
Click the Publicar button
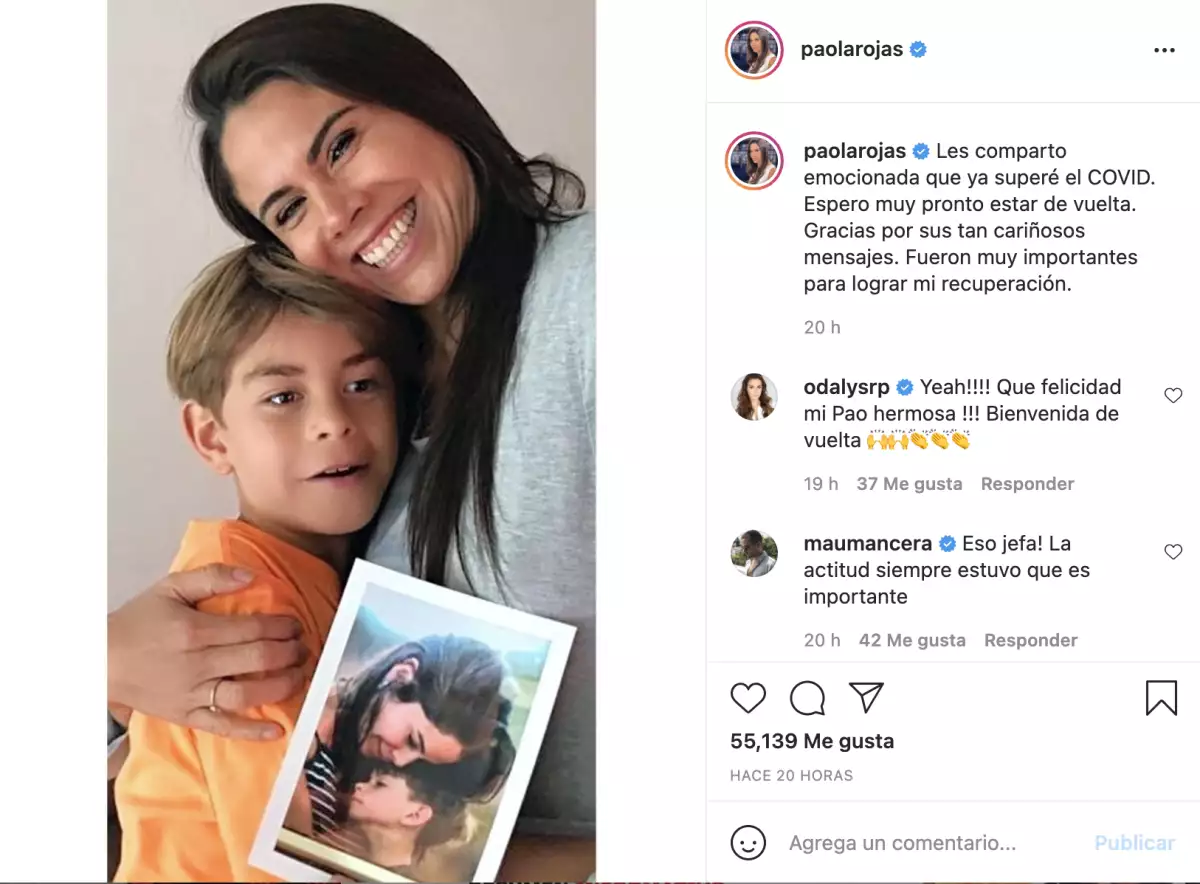pos(1134,843)
